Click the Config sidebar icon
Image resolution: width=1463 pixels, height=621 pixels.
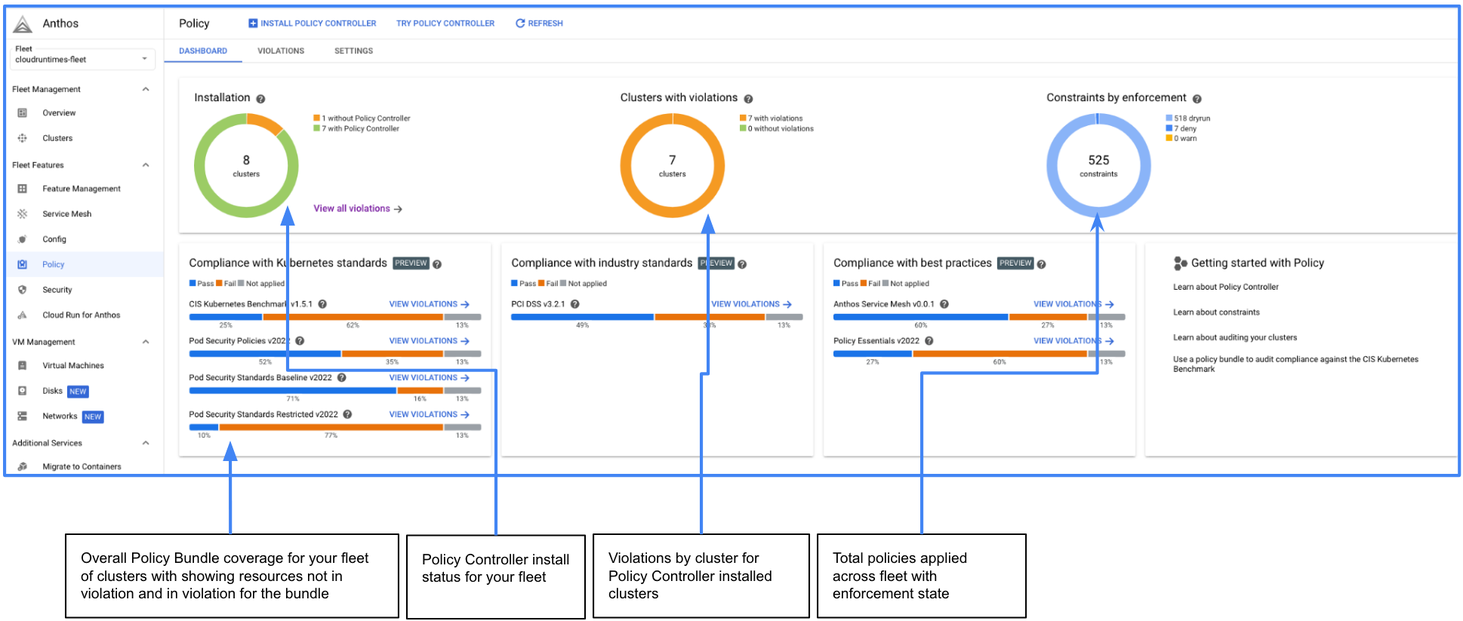[22, 239]
